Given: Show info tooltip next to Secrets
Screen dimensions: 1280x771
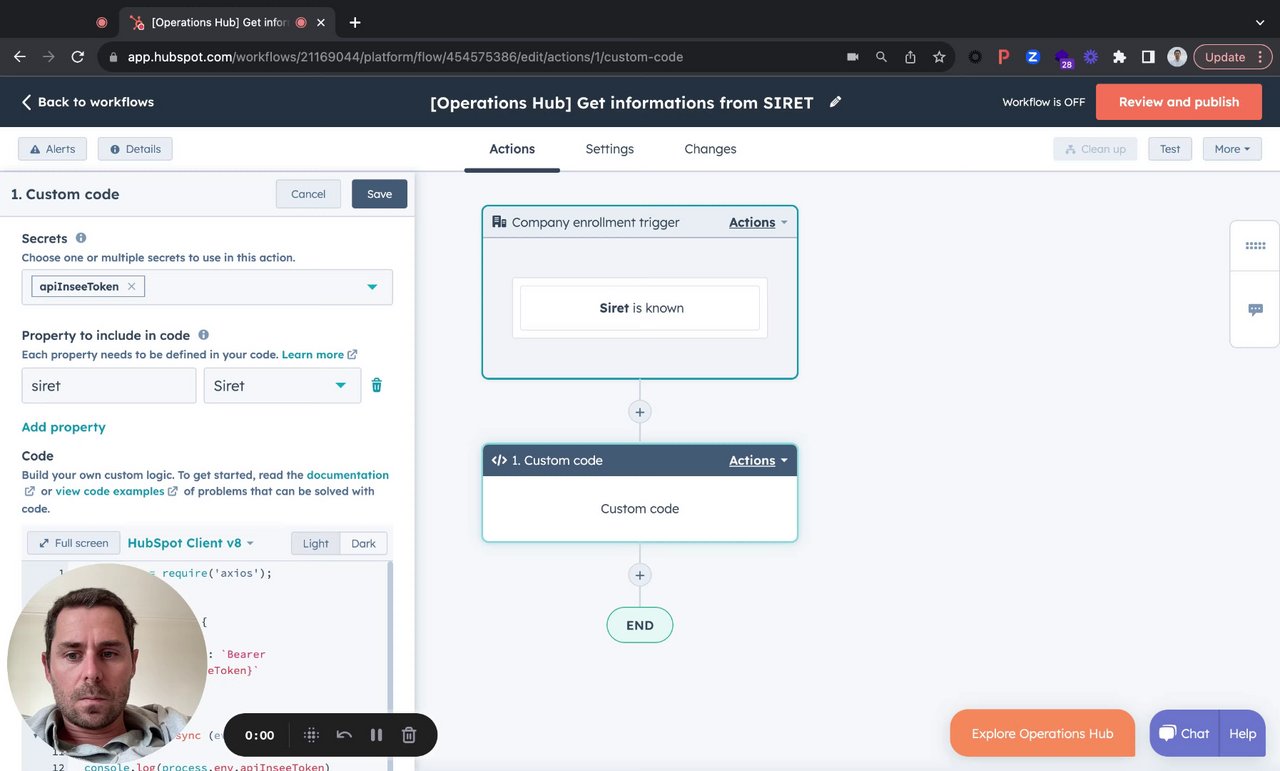Looking at the screenshot, I should click(x=81, y=238).
